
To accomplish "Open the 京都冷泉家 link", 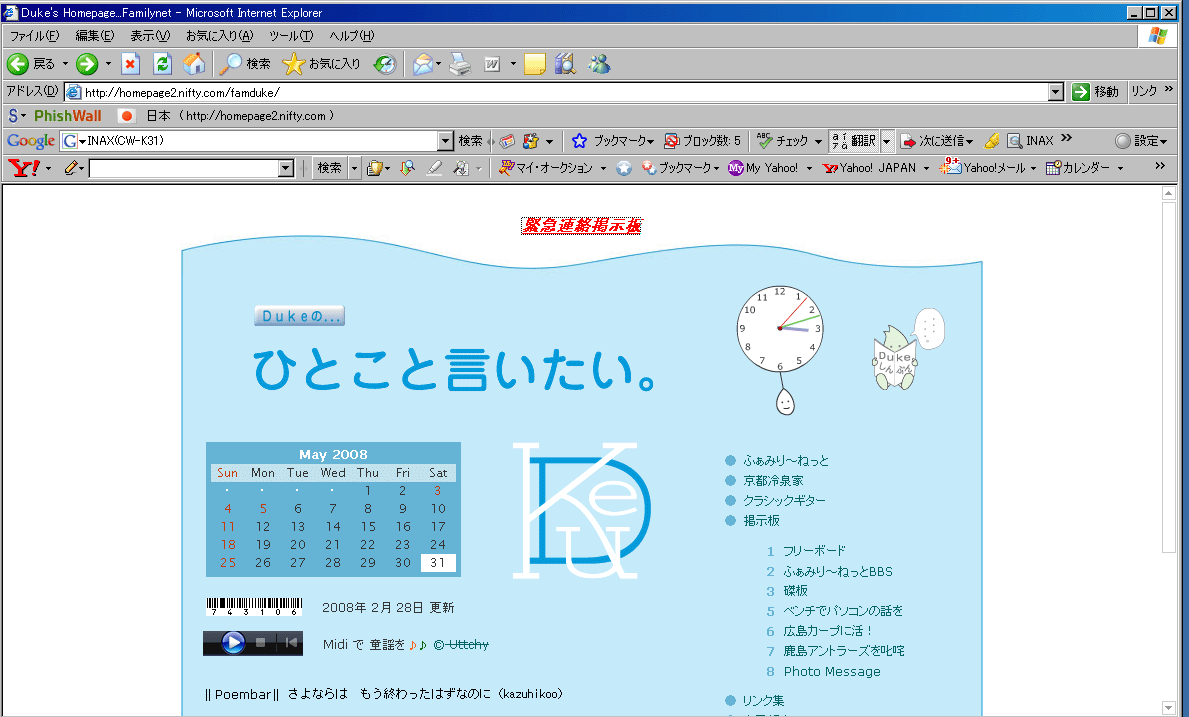I will point(773,481).
